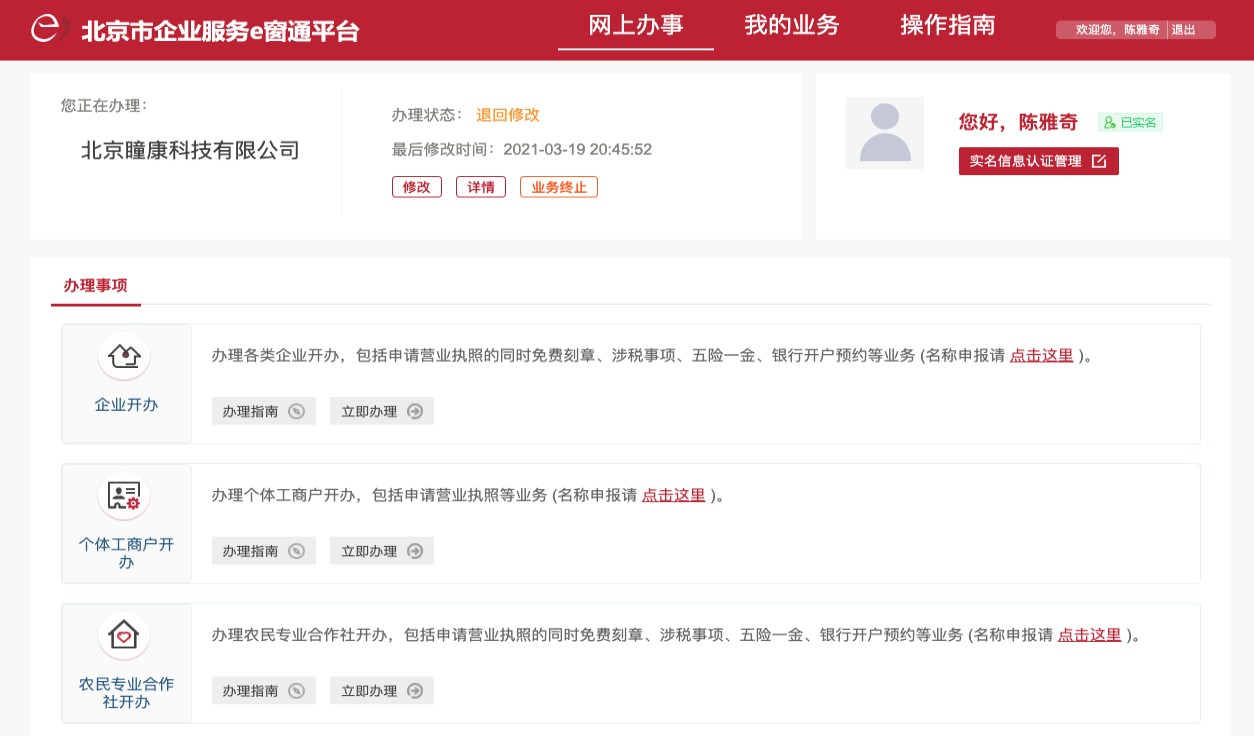Click 点击这里 link in 企业开办 description
The height and width of the screenshot is (736, 1254).
tap(1041, 355)
